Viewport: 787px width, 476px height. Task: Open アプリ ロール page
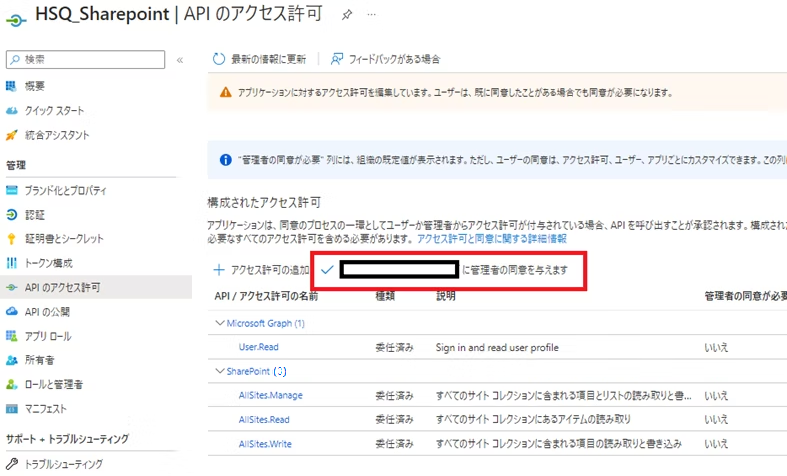click(48, 336)
